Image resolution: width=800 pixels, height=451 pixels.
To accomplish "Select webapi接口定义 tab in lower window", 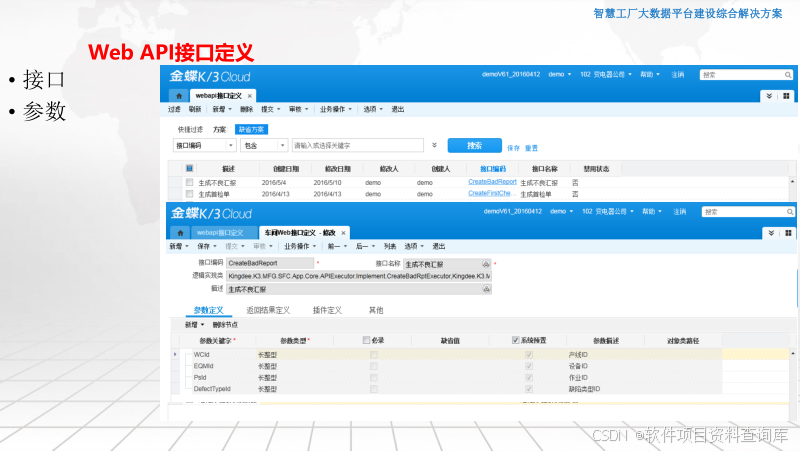I will 220,233.
